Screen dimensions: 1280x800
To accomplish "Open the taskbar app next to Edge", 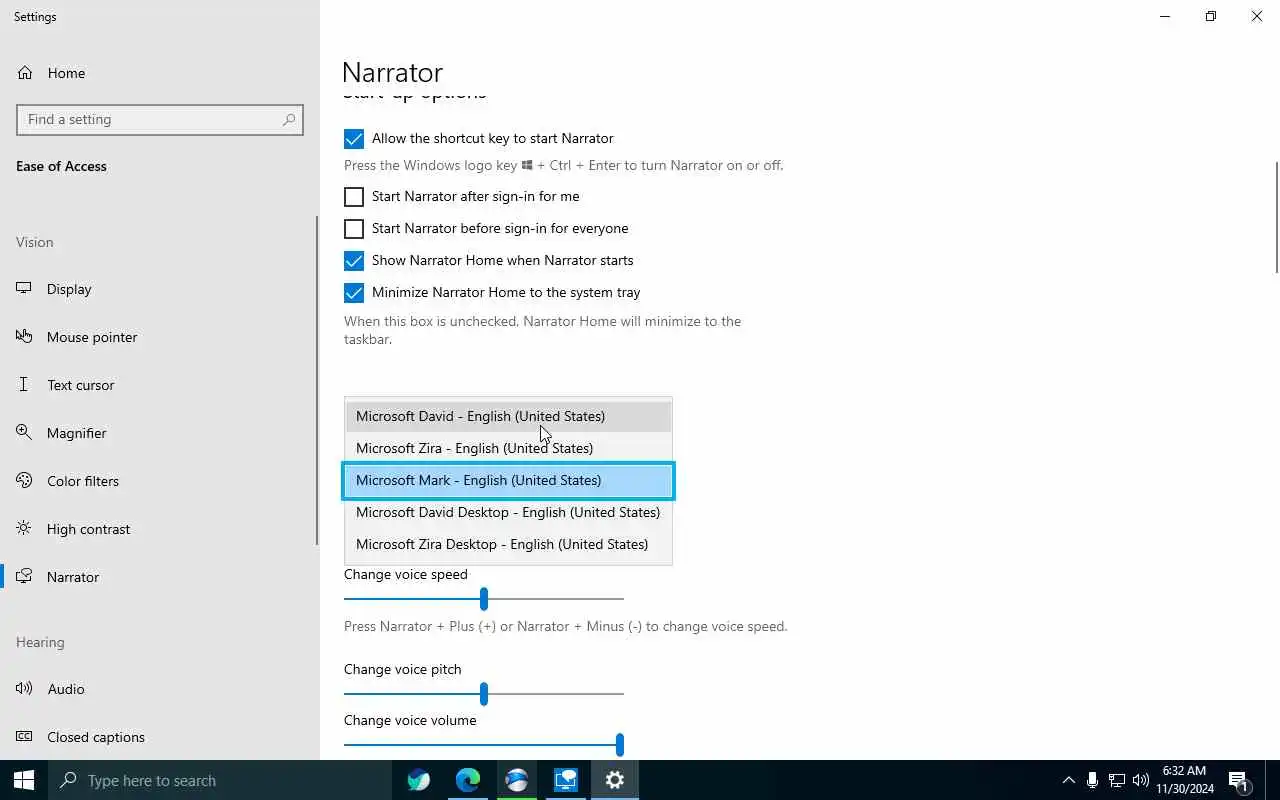I will tap(517, 780).
